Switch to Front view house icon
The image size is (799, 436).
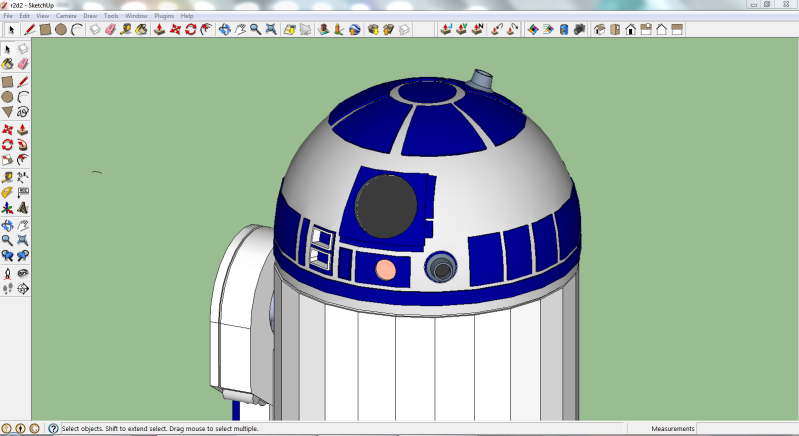pos(631,30)
